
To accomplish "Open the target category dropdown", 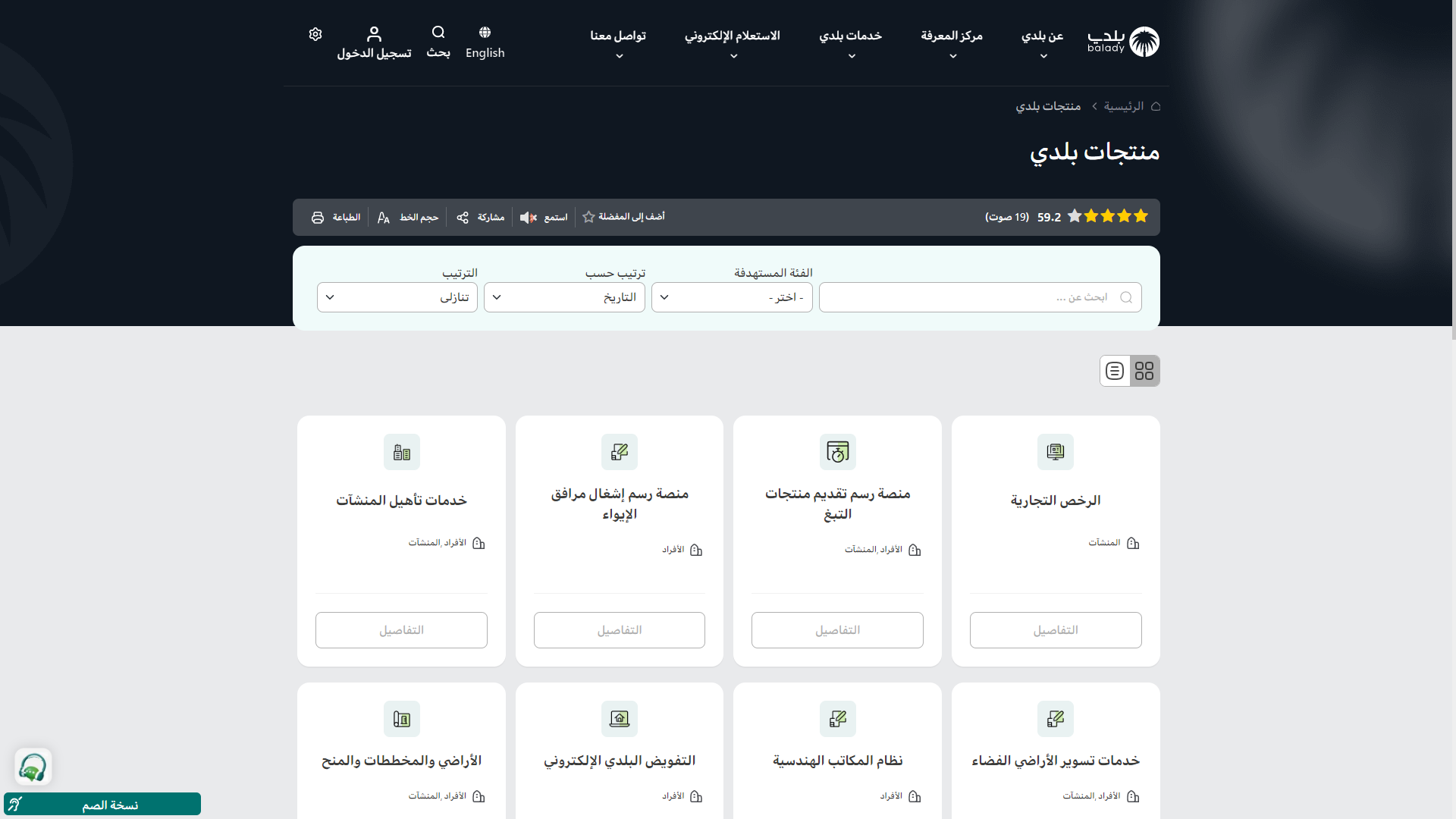I will point(732,297).
